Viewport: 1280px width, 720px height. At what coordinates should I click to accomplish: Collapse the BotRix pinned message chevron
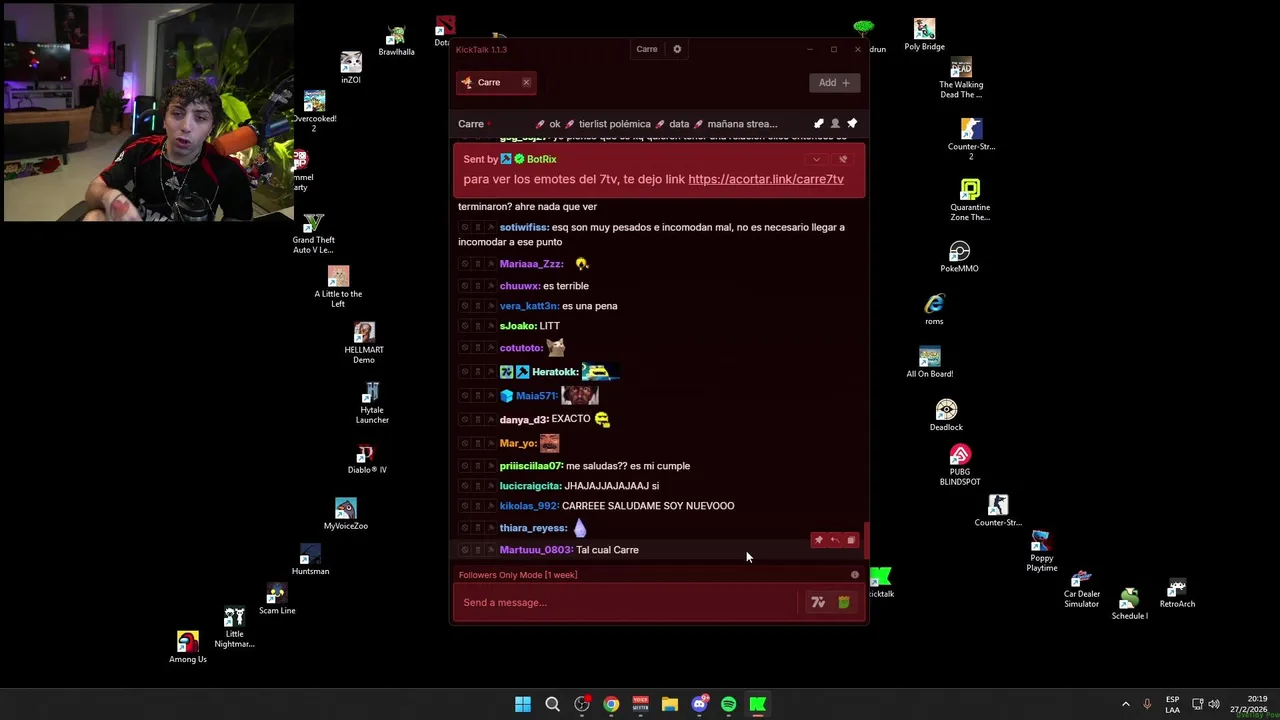(x=816, y=159)
